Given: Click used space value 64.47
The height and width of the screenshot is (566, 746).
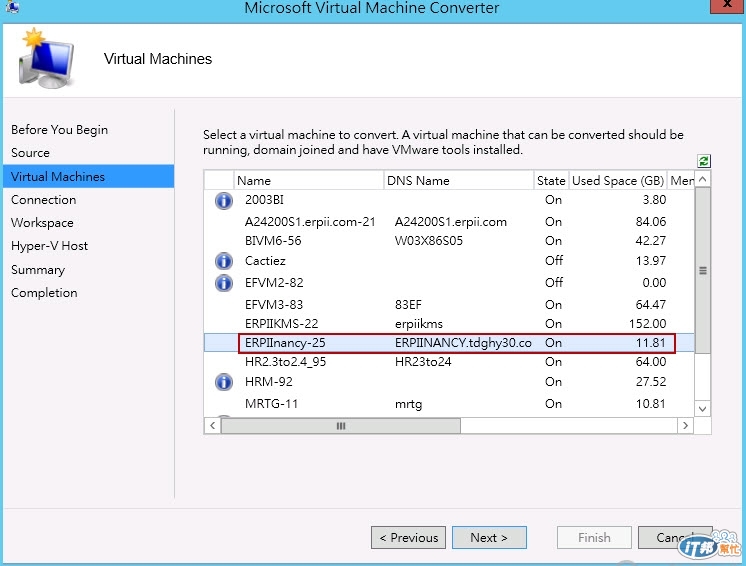Looking at the screenshot, I should click(x=651, y=304).
